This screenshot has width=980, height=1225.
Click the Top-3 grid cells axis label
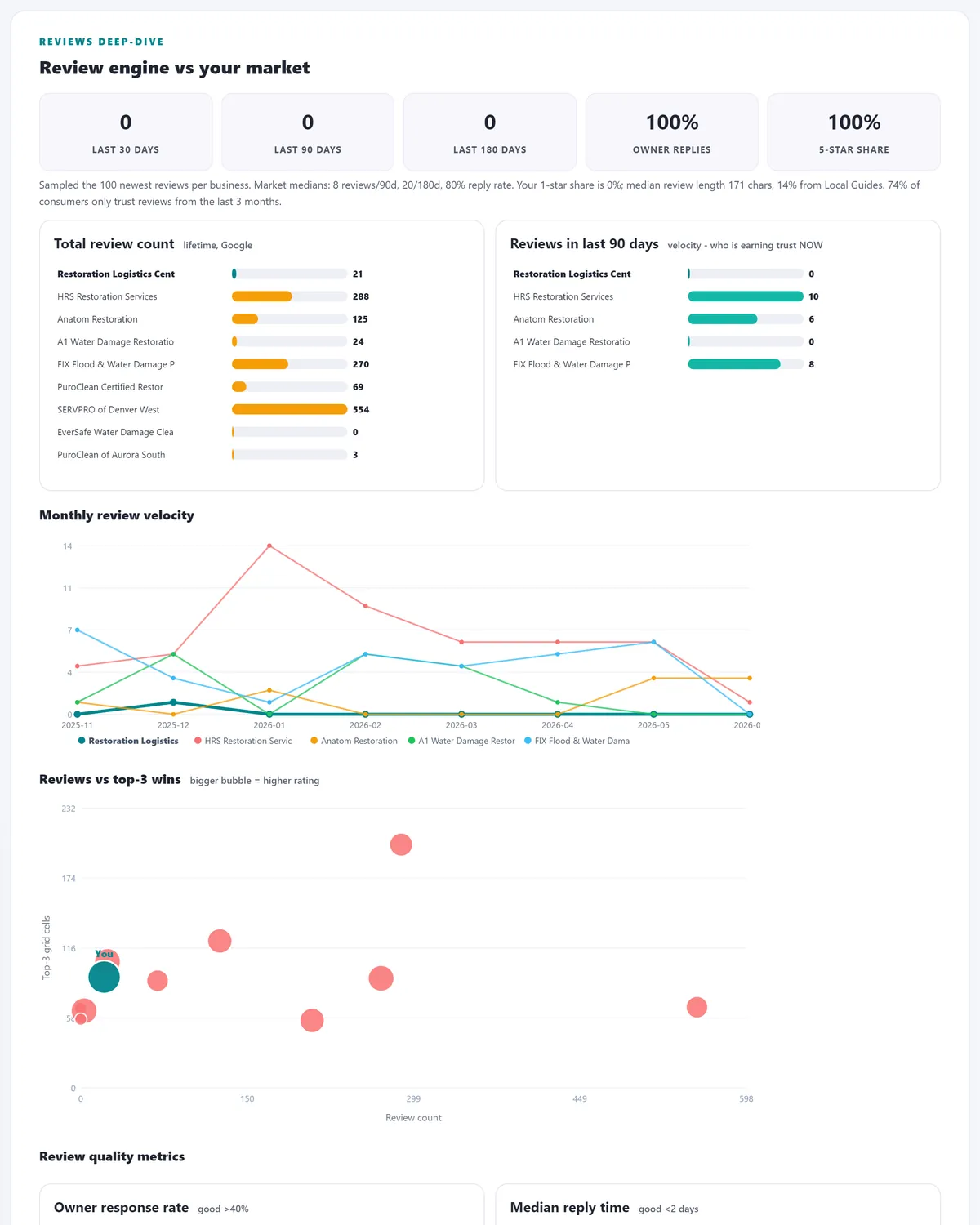(47, 947)
